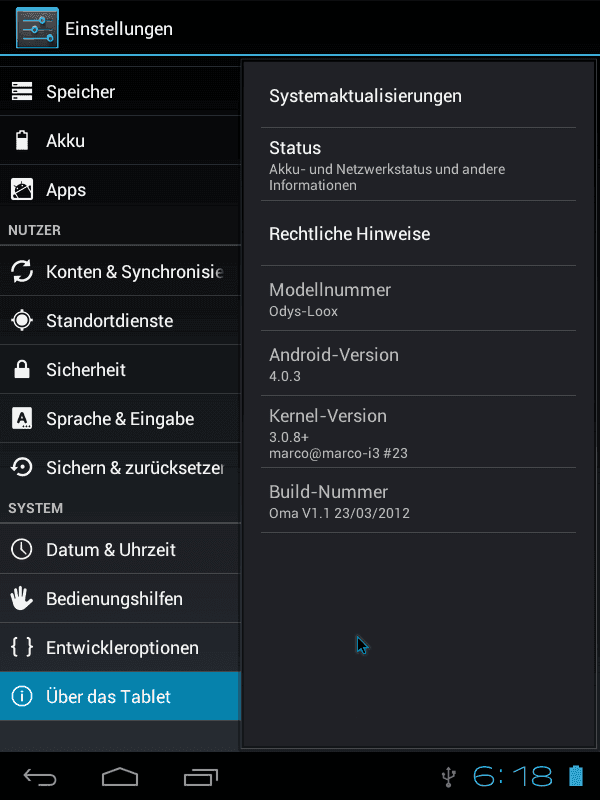600x800 pixels.
Task: Open Systemaktualisierungen
Action: (x=418, y=96)
